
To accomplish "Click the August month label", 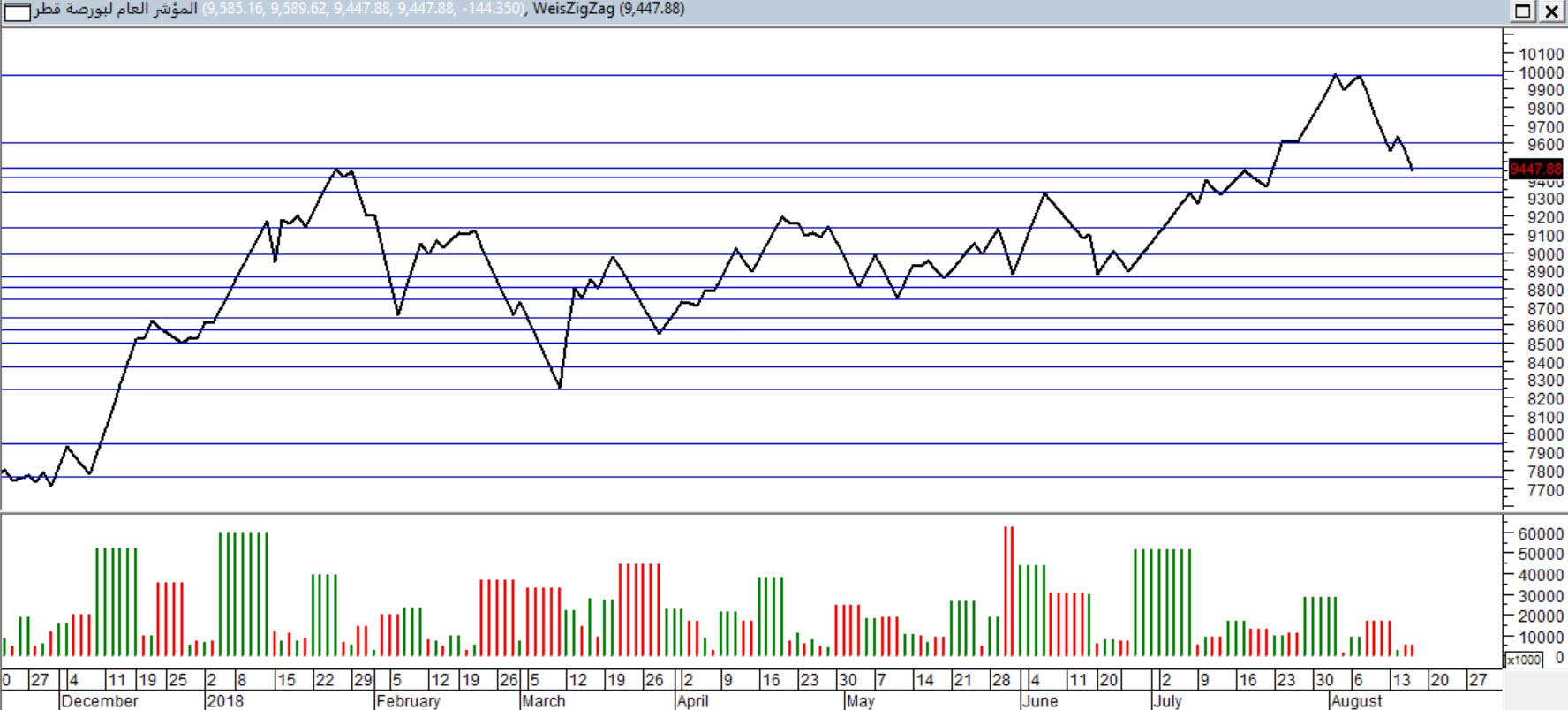I will click(x=1357, y=701).
